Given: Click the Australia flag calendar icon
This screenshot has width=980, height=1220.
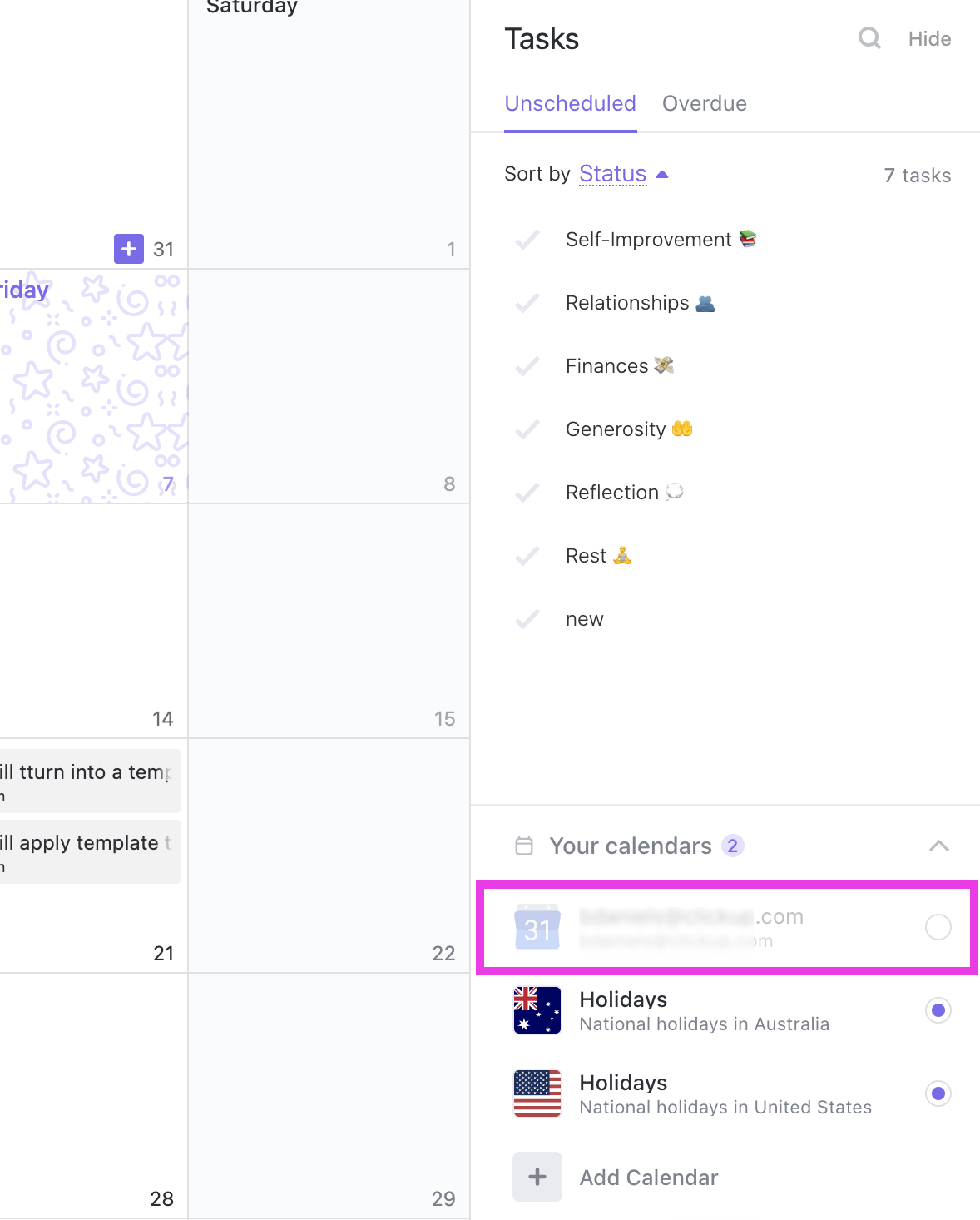Looking at the screenshot, I should [x=537, y=1010].
